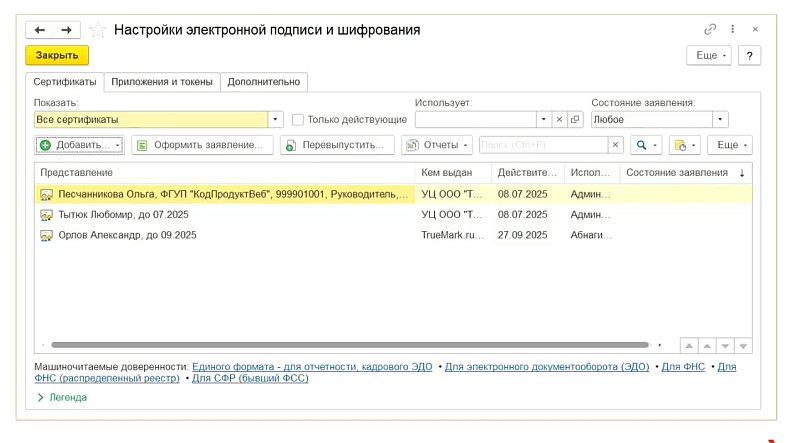The width and height of the screenshot is (799, 443).
Task: Sort by the Кем выдан column header
Action: click(453, 173)
